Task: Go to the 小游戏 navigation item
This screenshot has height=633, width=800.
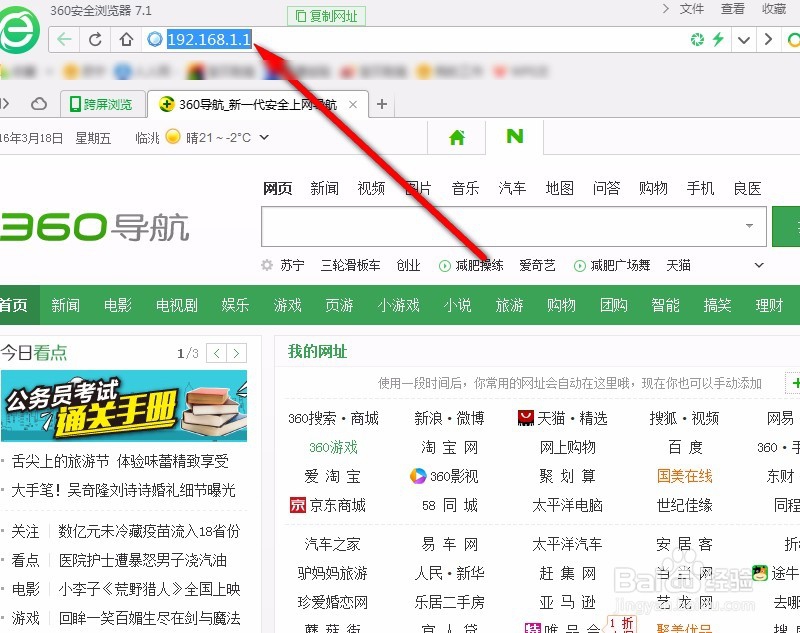Action: (x=398, y=305)
